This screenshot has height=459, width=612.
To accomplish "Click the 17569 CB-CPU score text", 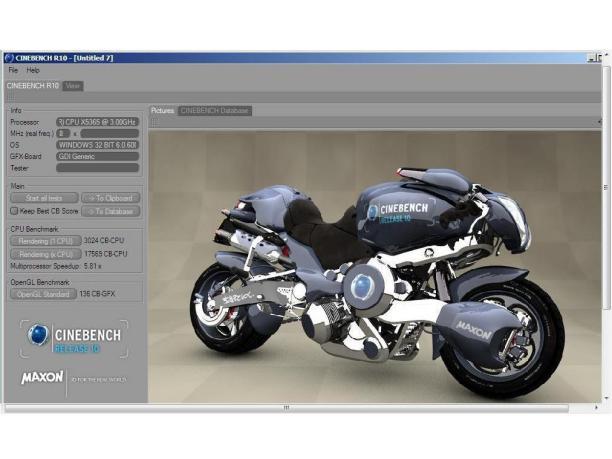I will tap(106, 254).
